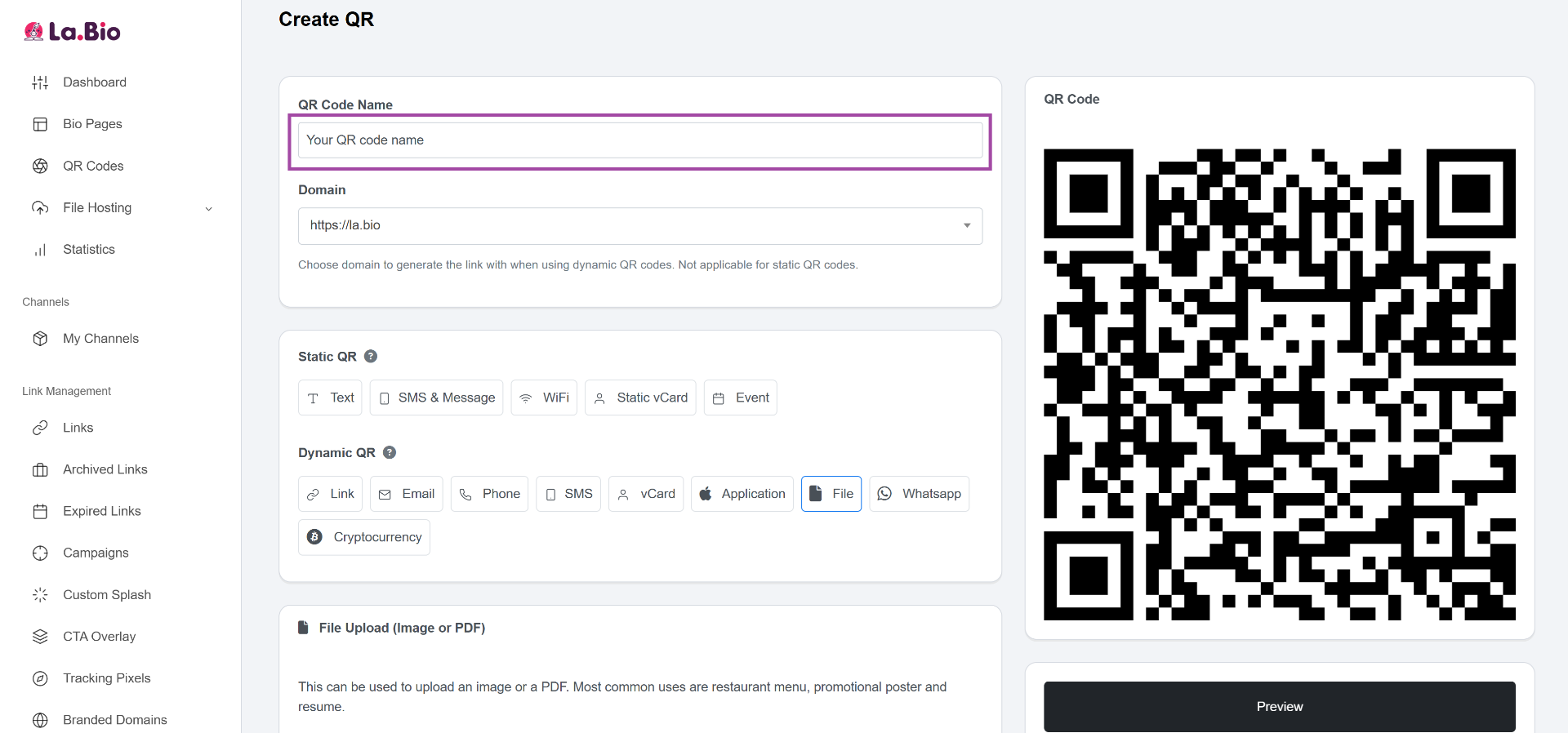The image size is (1568, 733).
Task: Pick the Cryptocurrency QR option
Action: 364,538
